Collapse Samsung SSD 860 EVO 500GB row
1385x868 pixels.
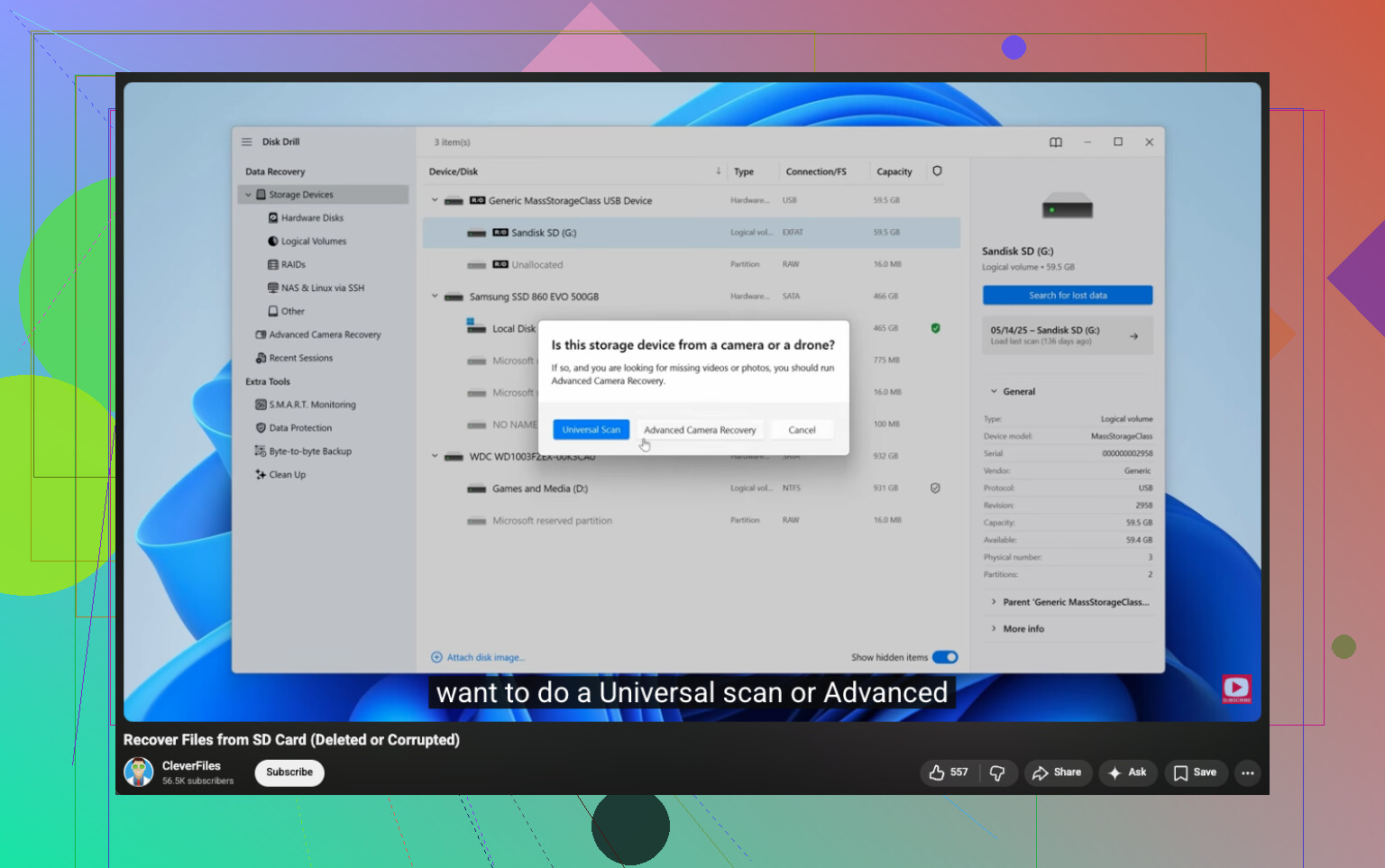(435, 296)
